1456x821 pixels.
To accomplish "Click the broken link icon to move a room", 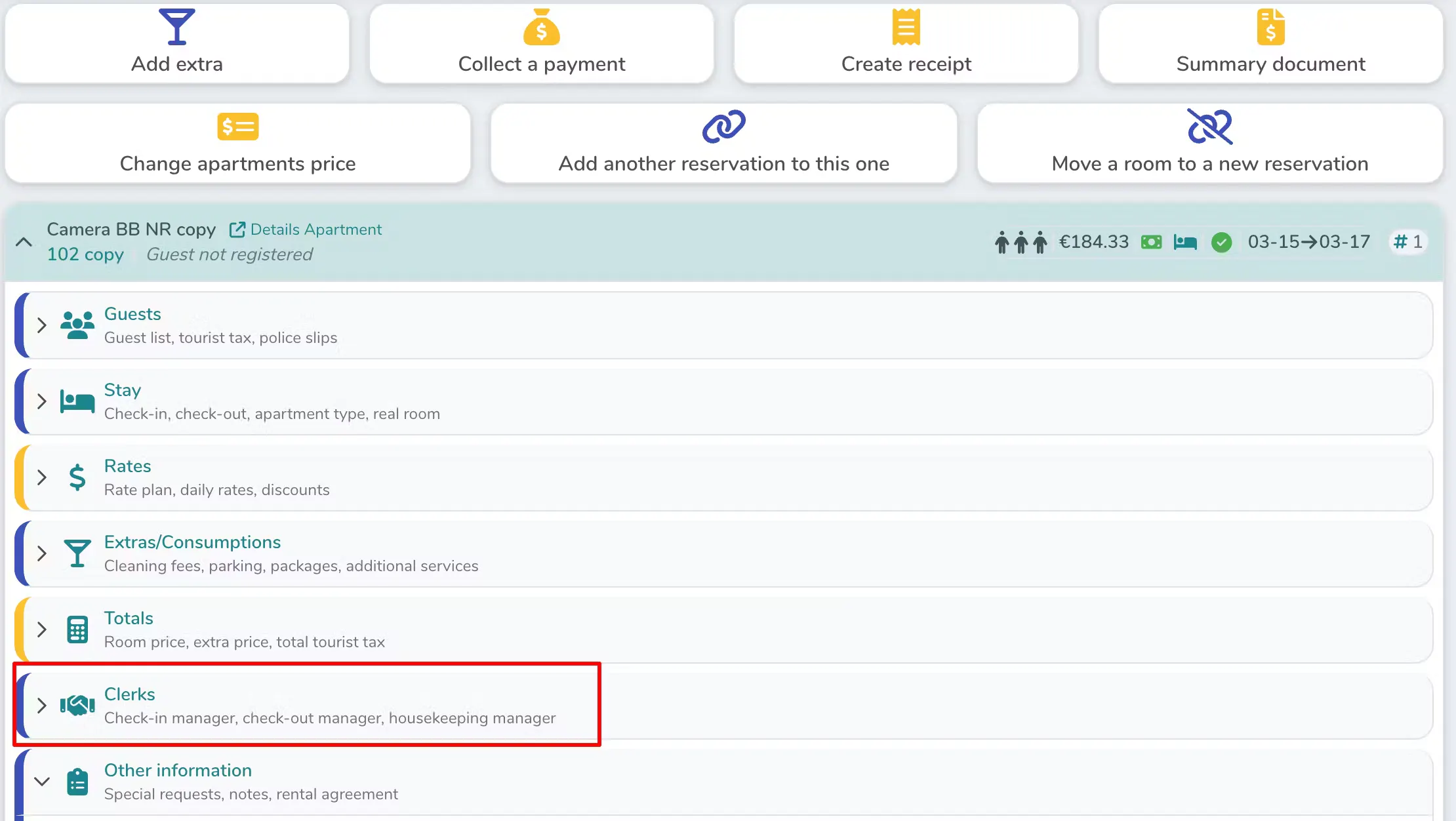I will 1209,127.
